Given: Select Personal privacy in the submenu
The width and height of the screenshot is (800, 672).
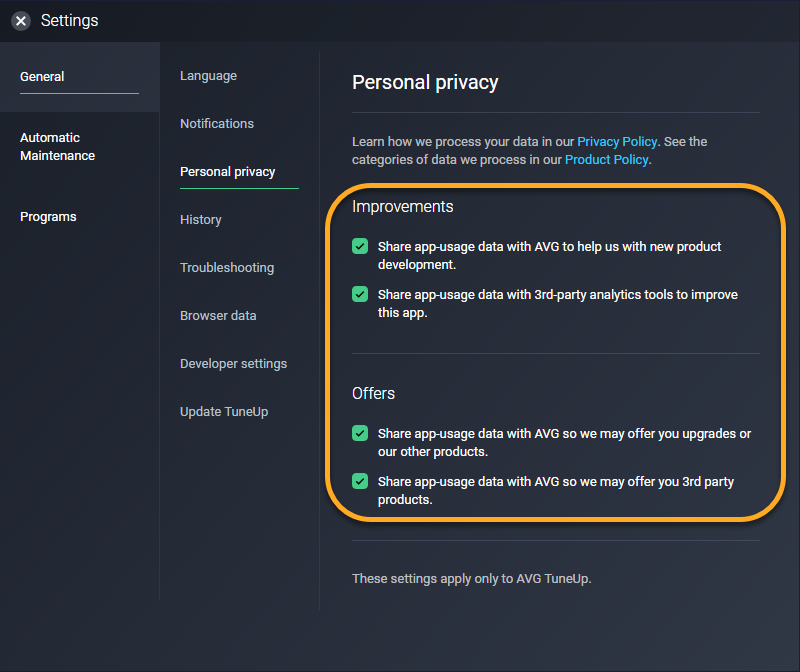Looking at the screenshot, I should (227, 172).
